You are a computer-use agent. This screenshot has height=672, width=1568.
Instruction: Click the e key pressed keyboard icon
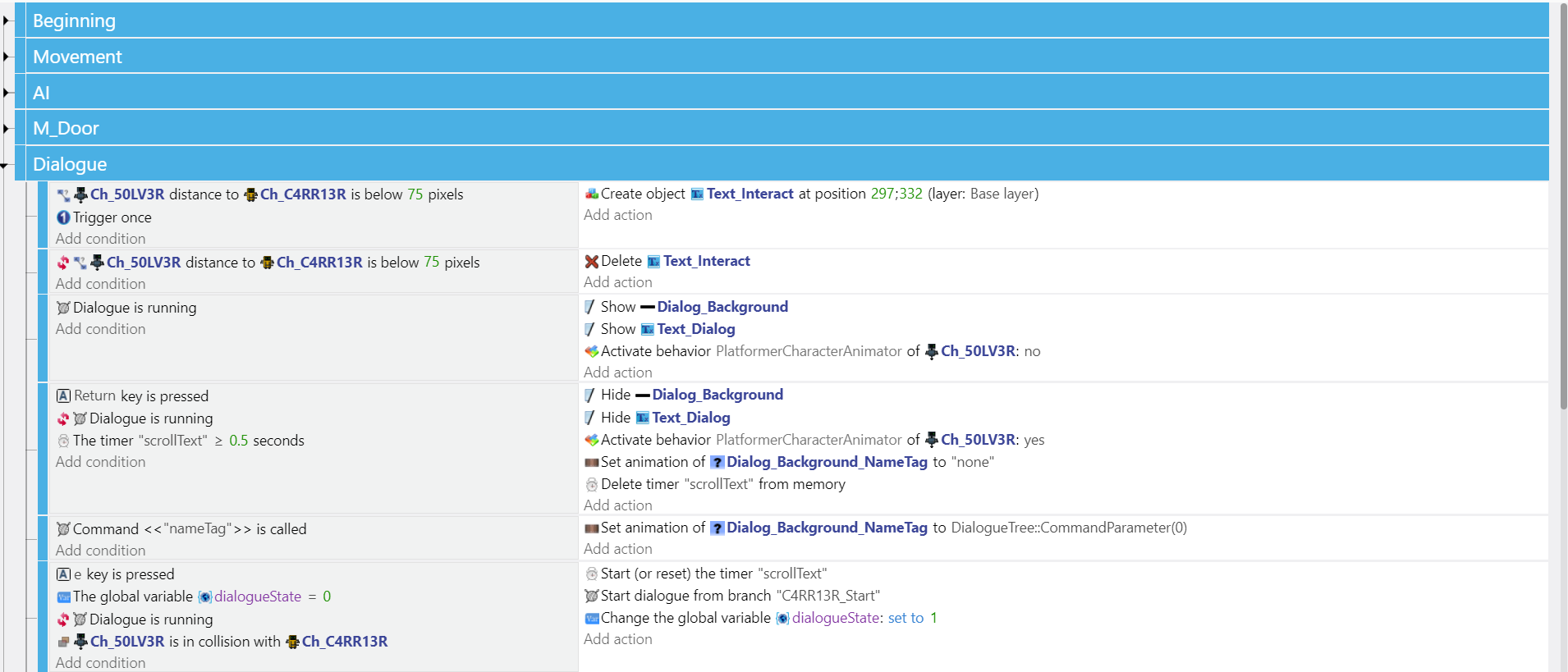(63, 574)
